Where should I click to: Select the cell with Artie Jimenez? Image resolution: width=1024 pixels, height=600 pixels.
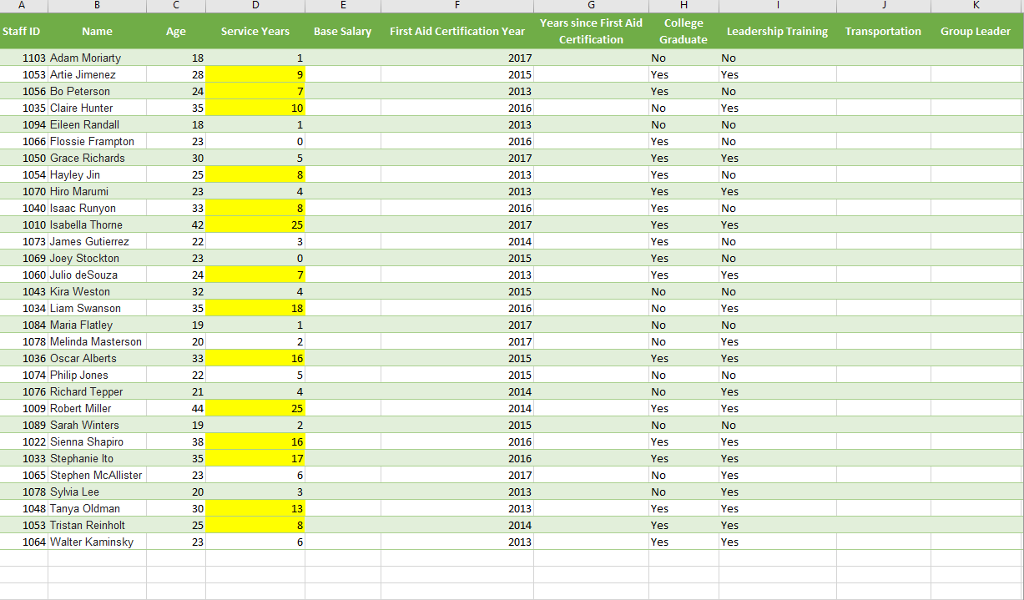97,74
